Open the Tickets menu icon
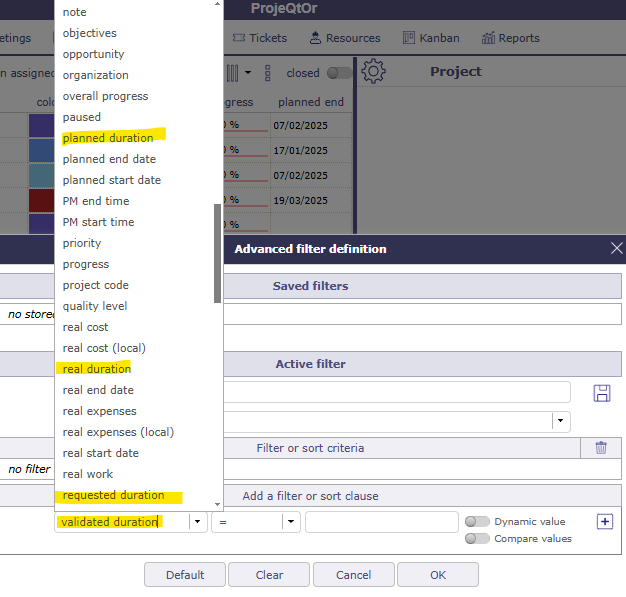This screenshot has width=626, height=597. coord(239,38)
